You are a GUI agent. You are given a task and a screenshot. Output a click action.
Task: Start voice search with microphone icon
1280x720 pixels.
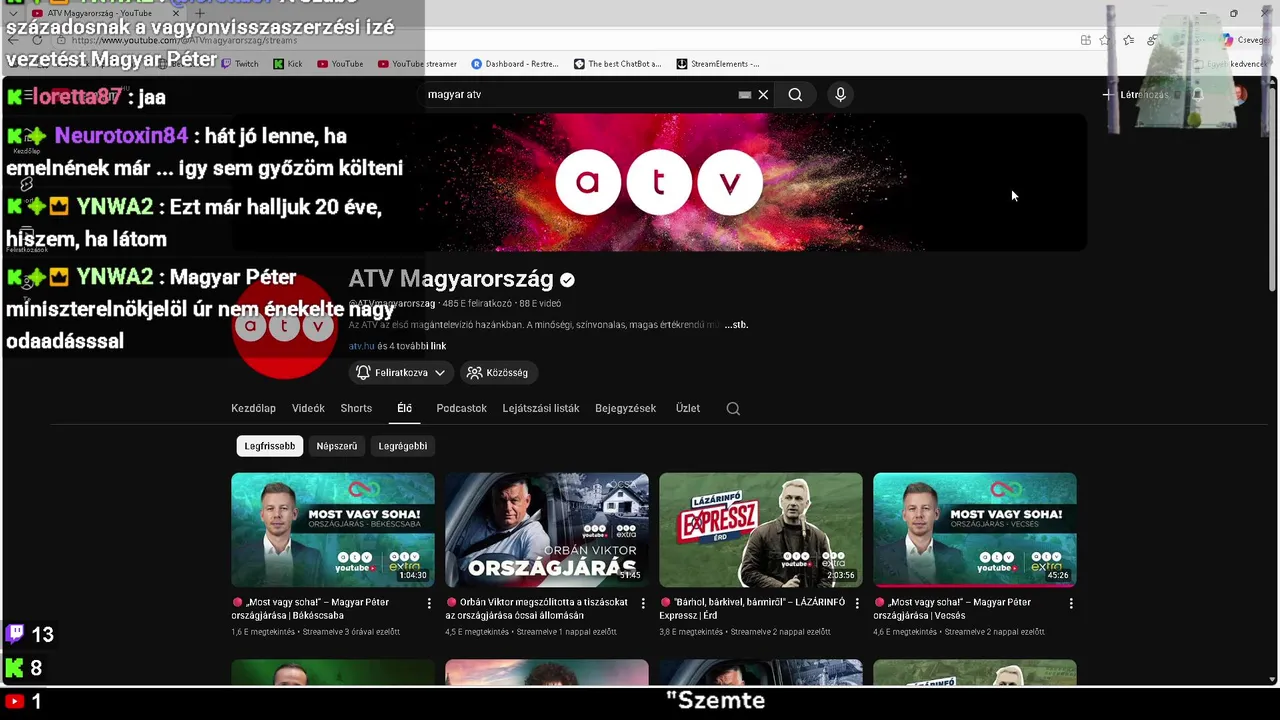tap(840, 95)
